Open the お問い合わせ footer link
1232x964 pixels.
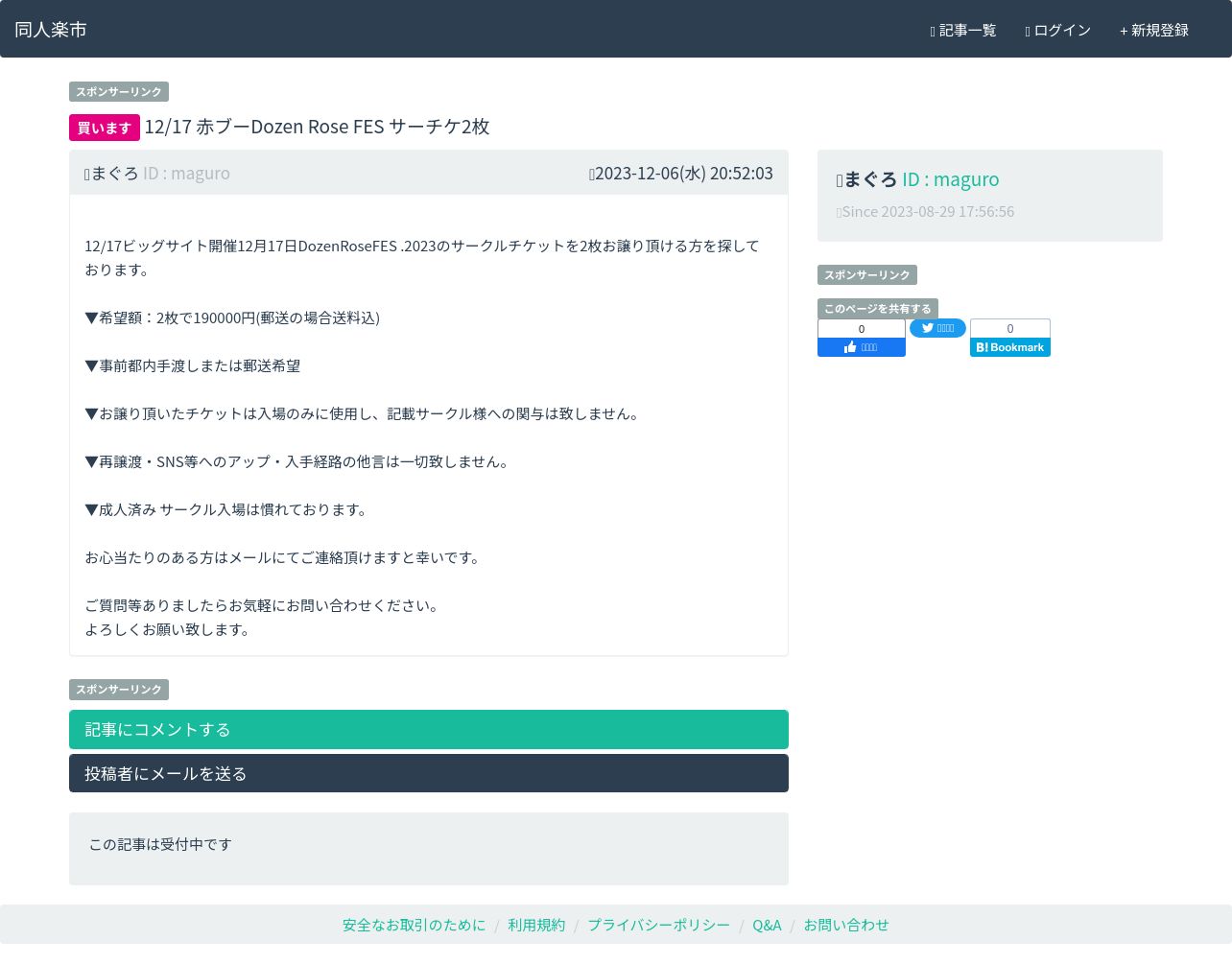click(x=846, y=925)
